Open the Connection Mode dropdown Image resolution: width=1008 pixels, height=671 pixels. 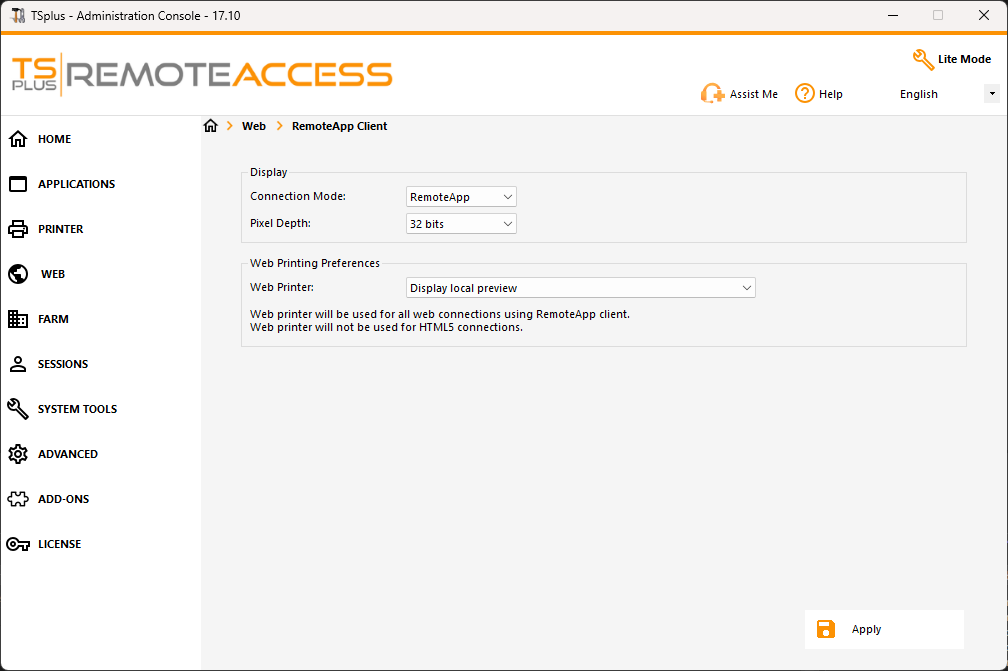coord(460,196)
